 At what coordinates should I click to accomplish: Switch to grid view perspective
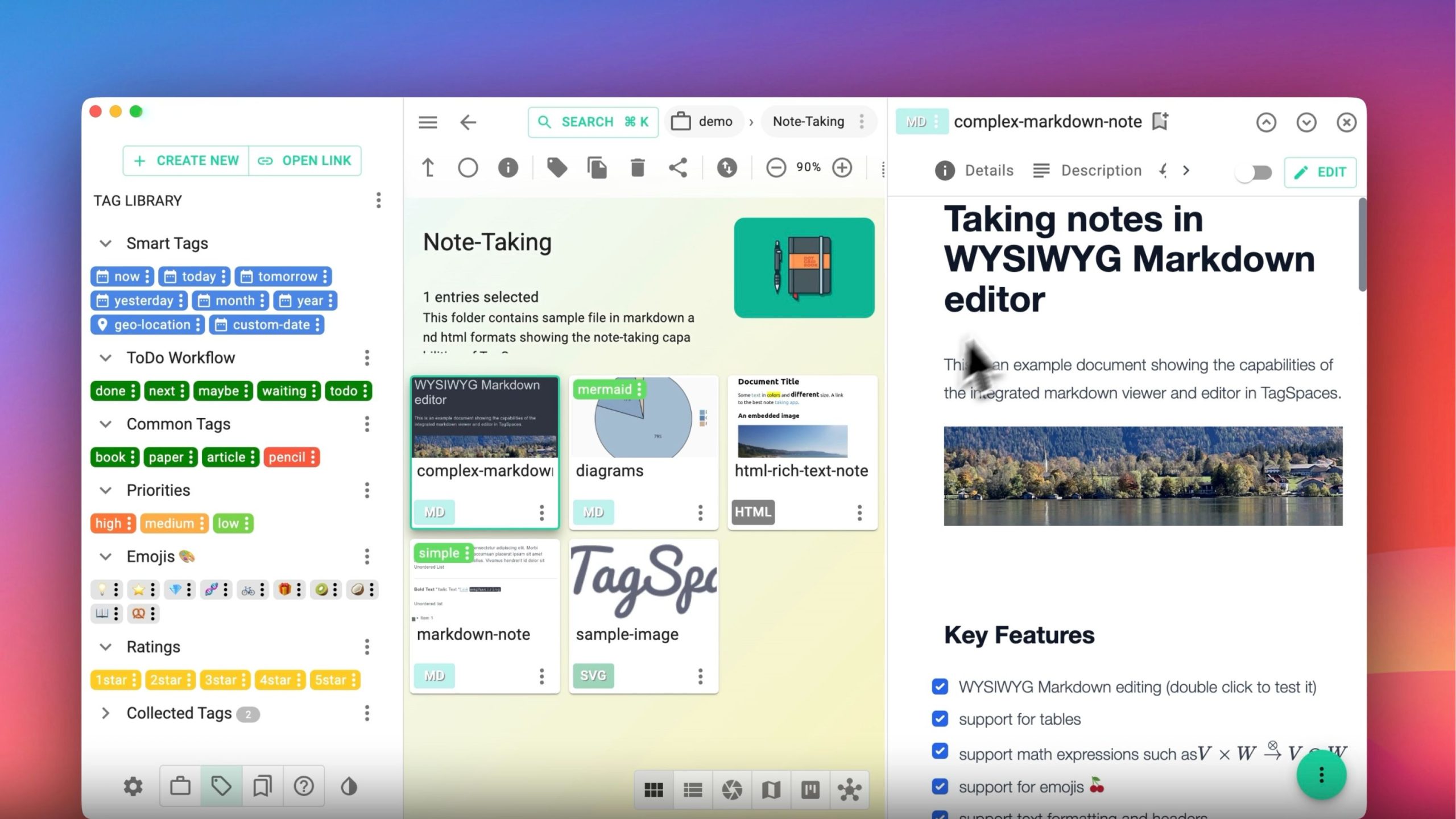tap(653, 789)
